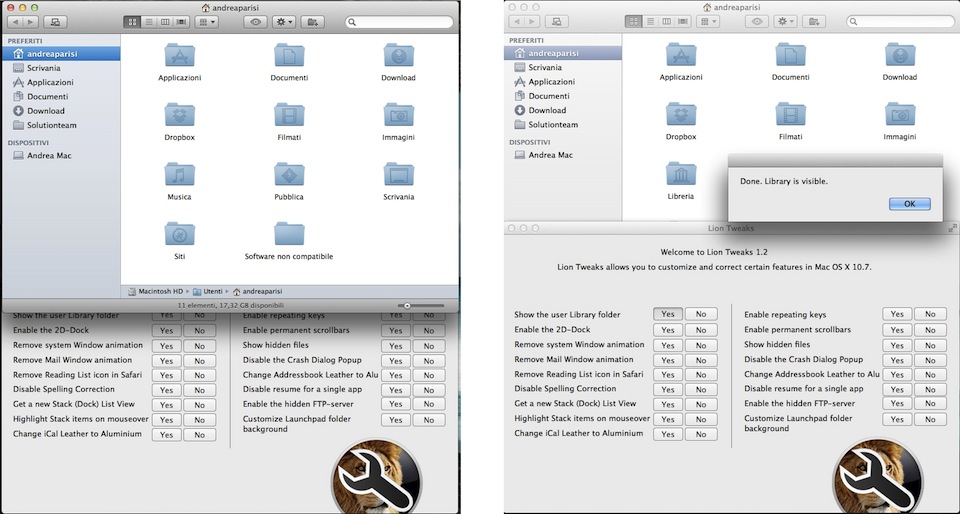Switch right Finder window to list view
The height and width of the screenshot is (514, 960).
[650, 21]
